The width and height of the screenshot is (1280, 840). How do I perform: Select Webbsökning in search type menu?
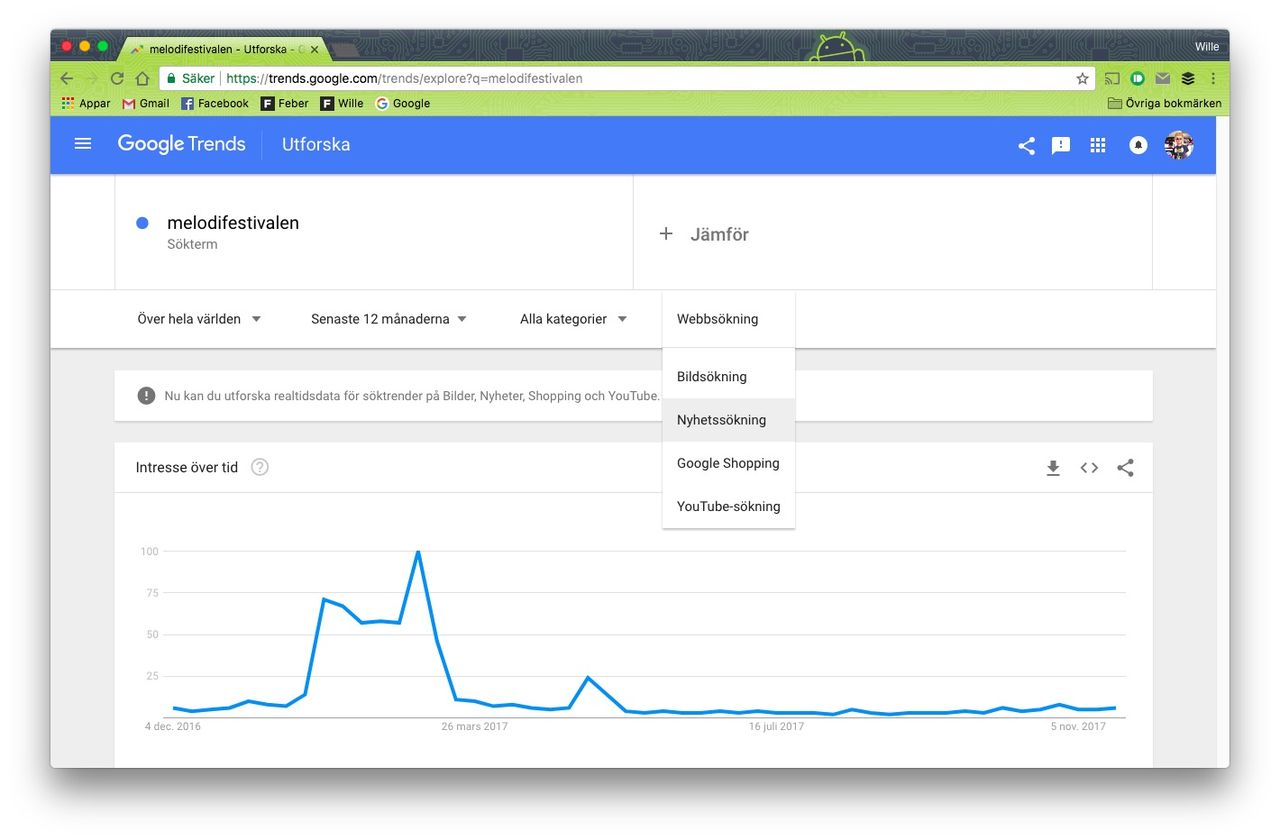tap(728, 319)
